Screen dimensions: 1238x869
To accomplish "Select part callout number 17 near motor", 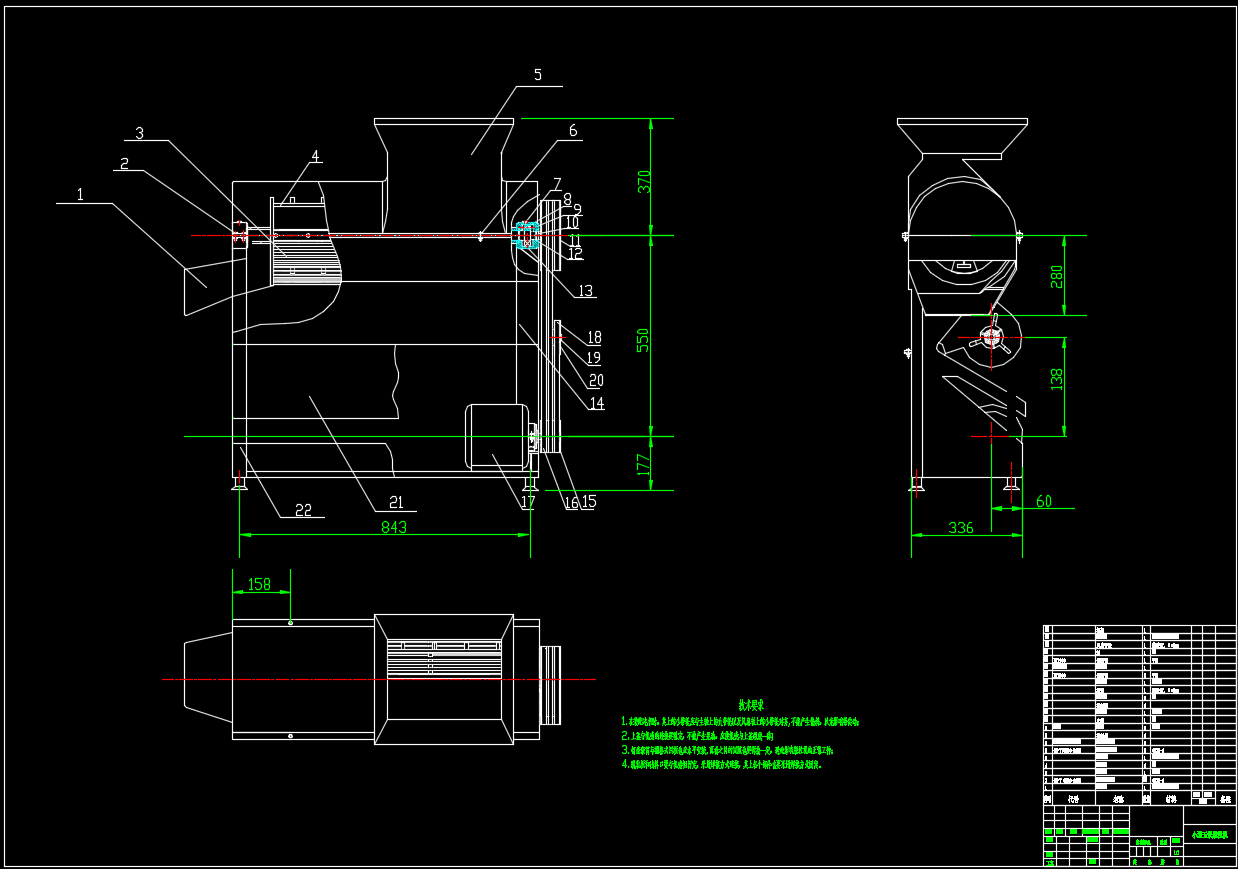I will [528, 503].
